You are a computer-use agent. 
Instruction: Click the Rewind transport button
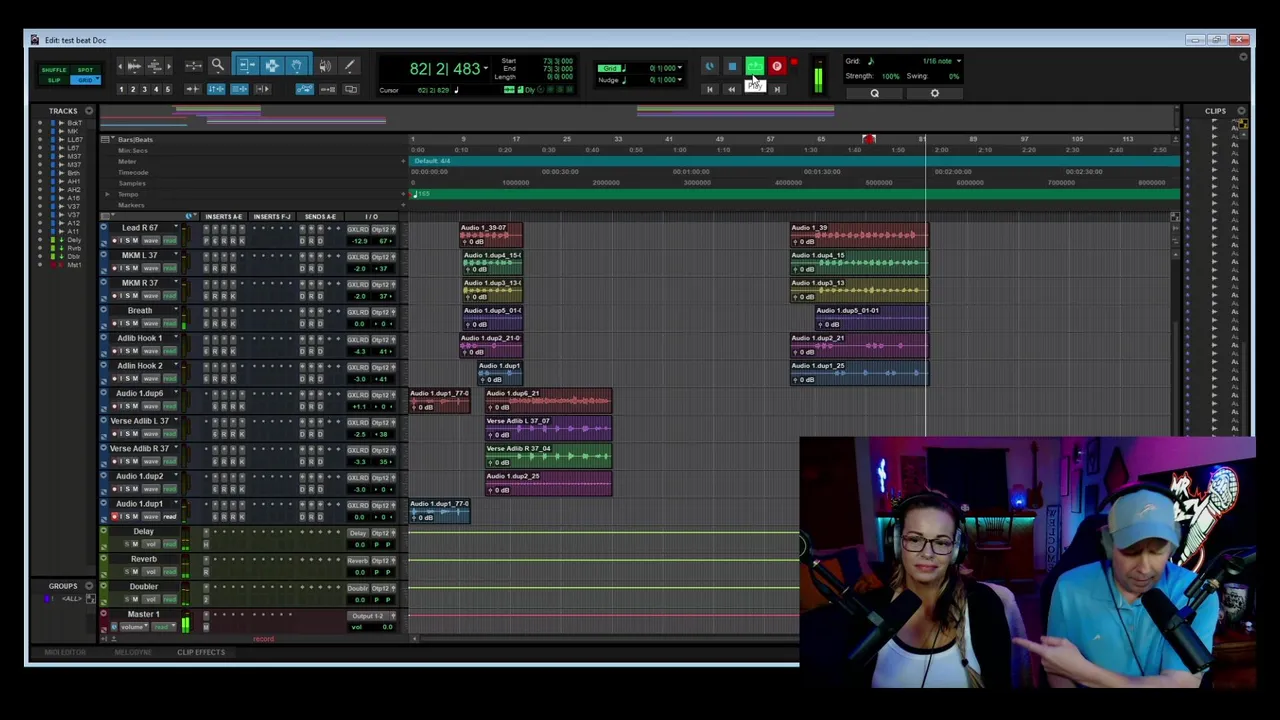pos(731,89)
